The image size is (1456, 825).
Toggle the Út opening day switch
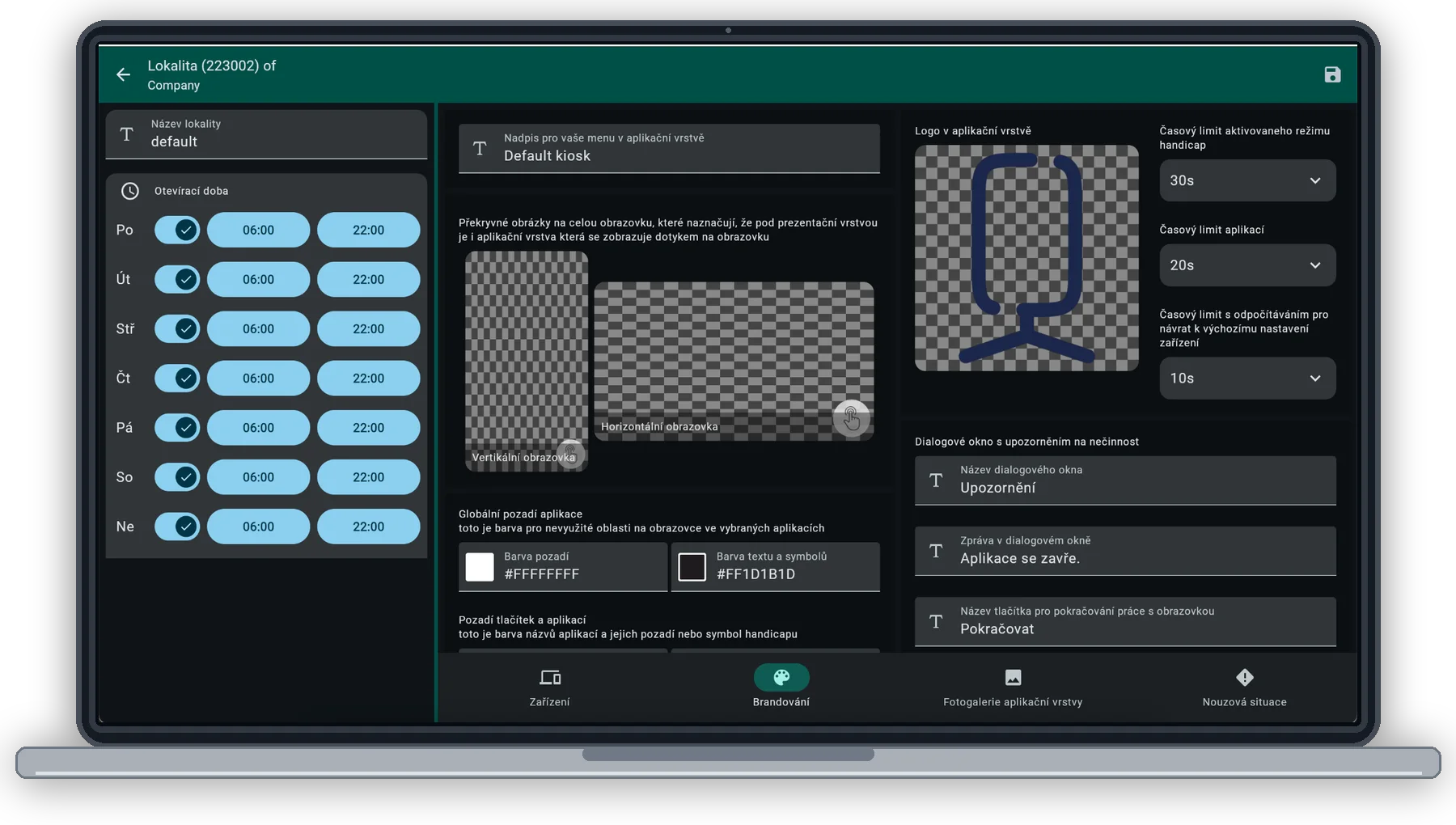pos(177,279)
